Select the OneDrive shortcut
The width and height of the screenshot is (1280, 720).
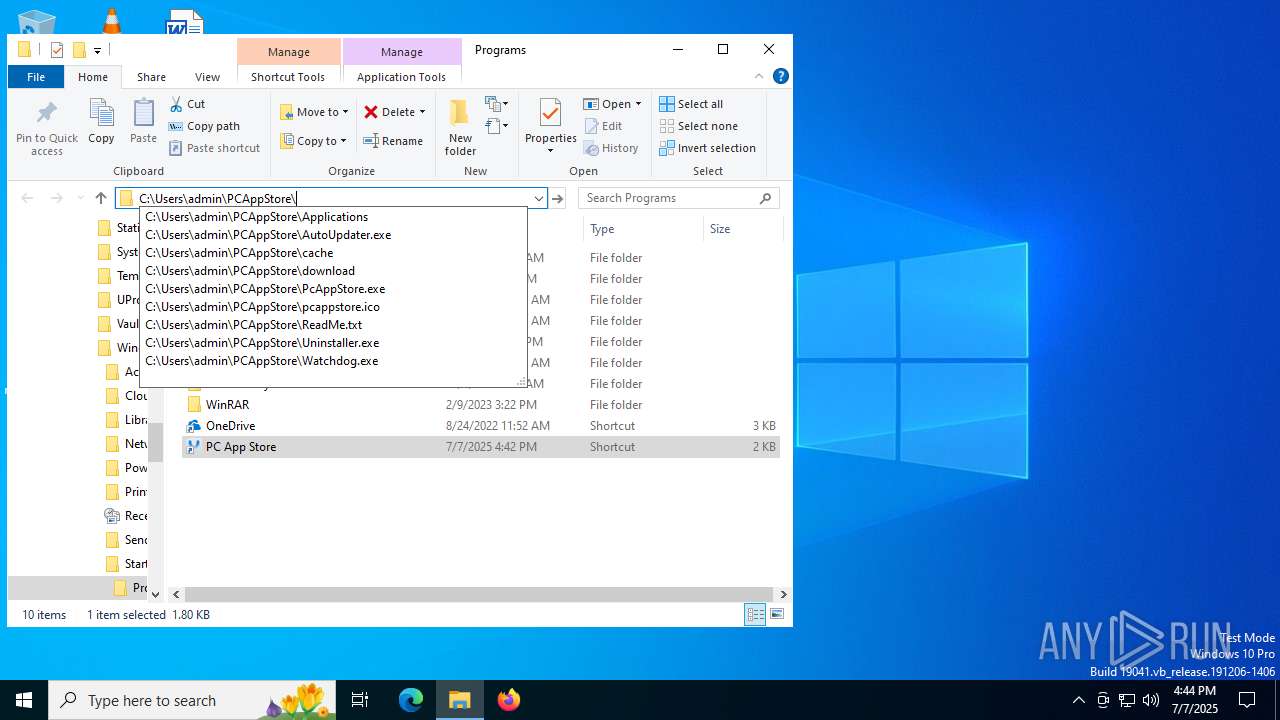point(480,426)
